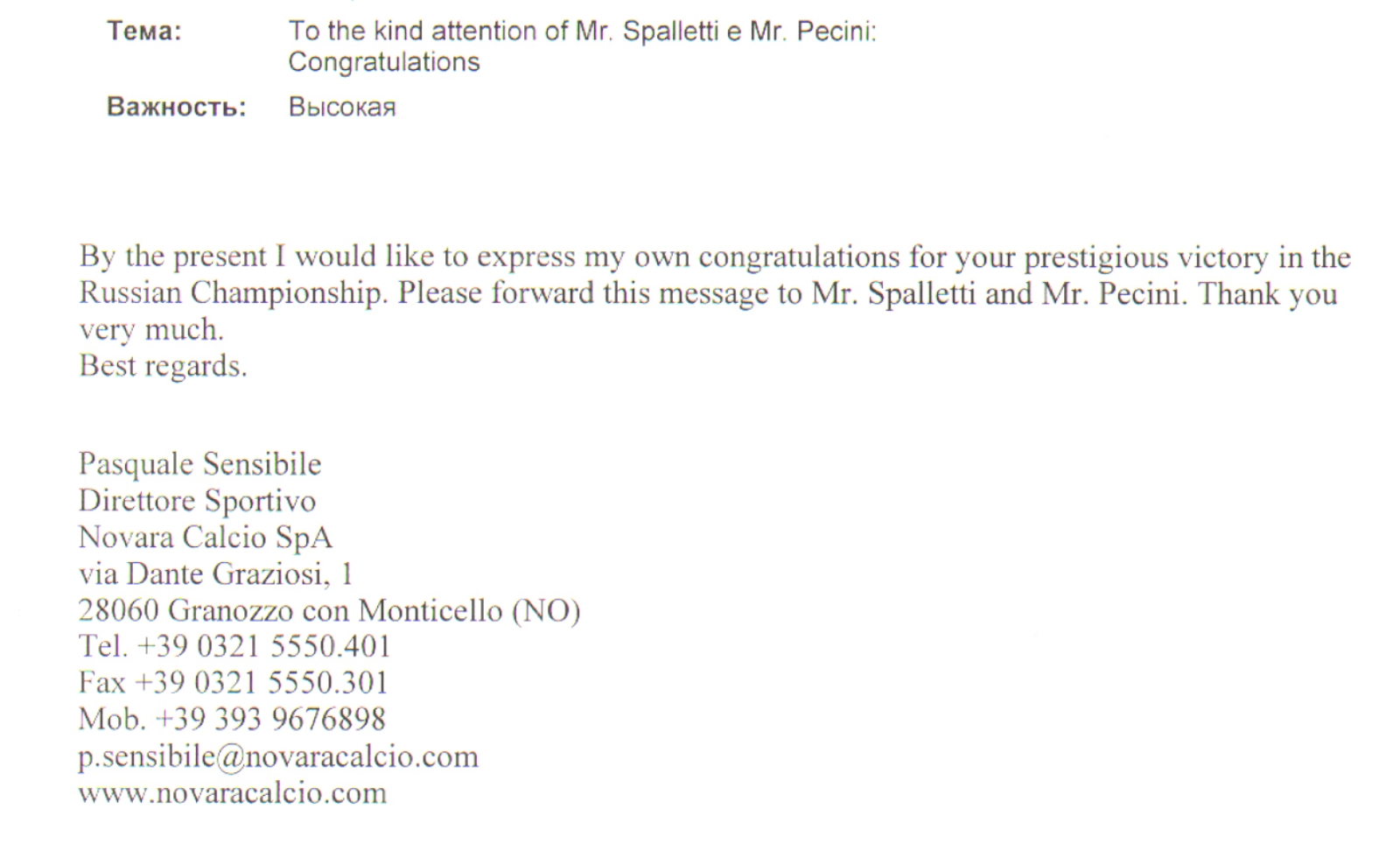This screenshot has height=858, width=1400.
Task: Click the Direttore Sportivo title line
Action: (197, 501)
